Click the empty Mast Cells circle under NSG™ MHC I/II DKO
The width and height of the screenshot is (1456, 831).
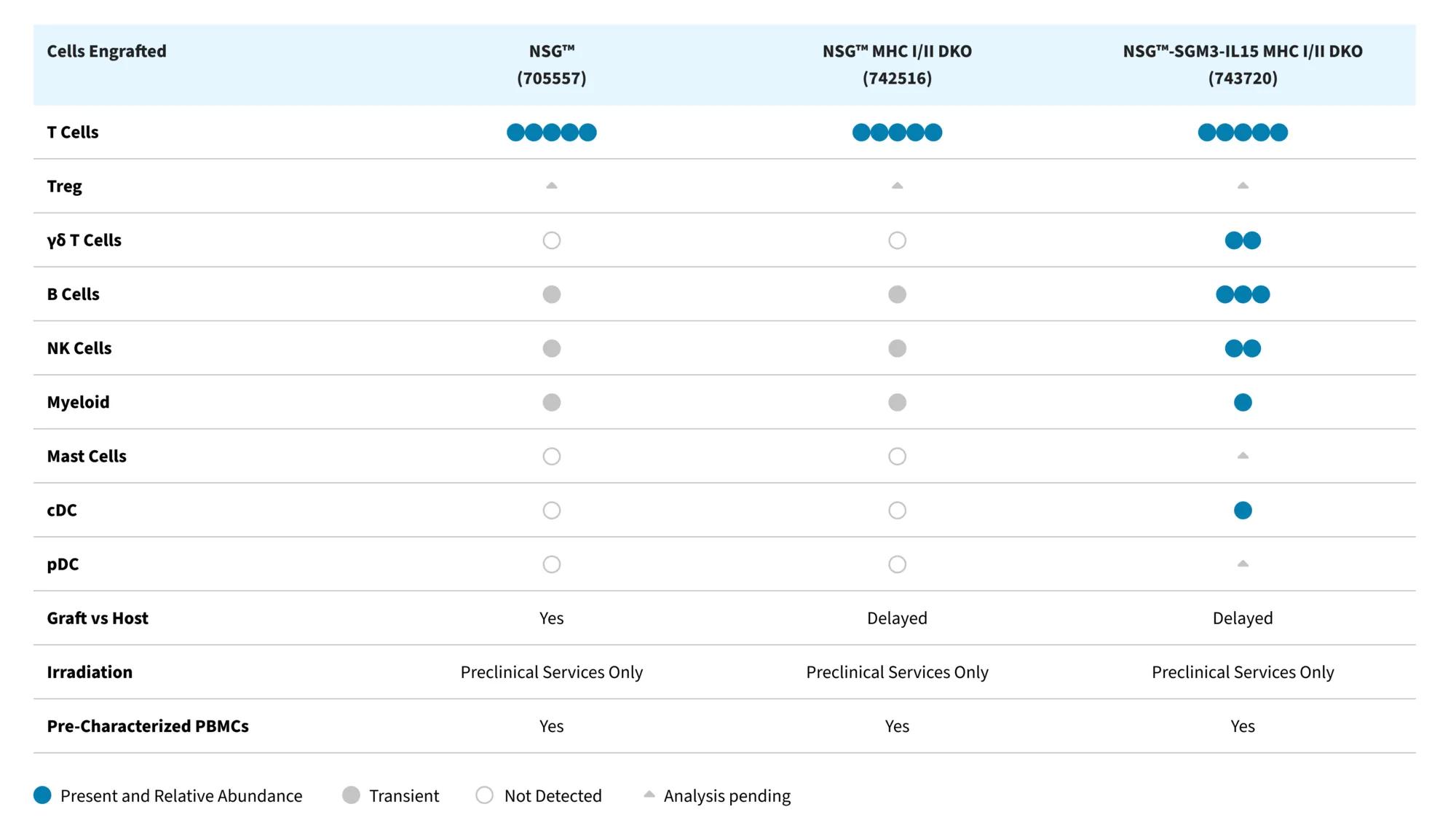(x=897, y=456)
